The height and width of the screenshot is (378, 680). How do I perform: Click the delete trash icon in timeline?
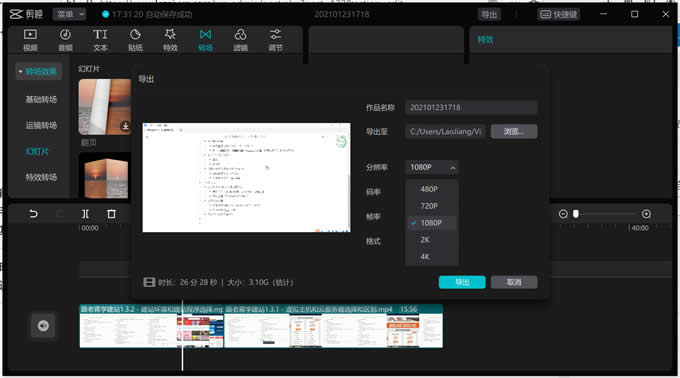[111, 214]
